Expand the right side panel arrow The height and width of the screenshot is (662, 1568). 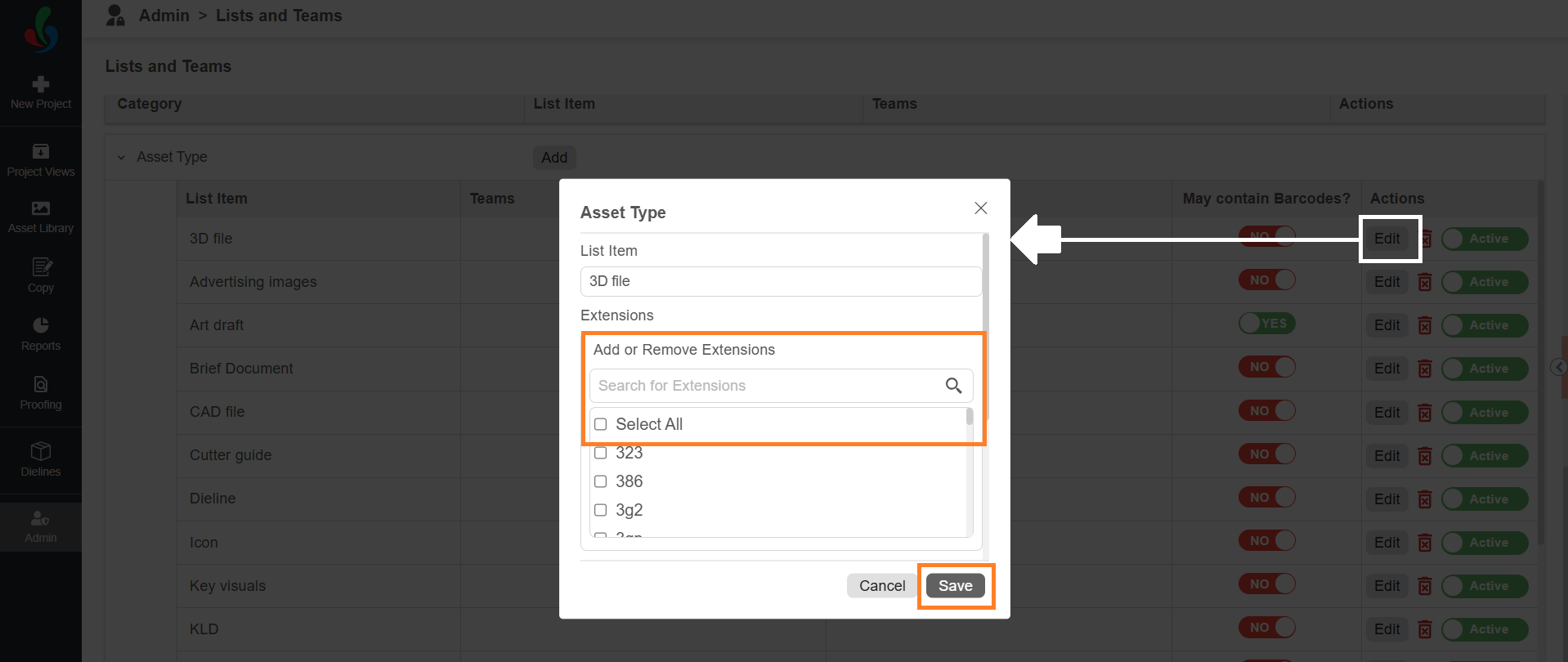(x=1559, y=367)
